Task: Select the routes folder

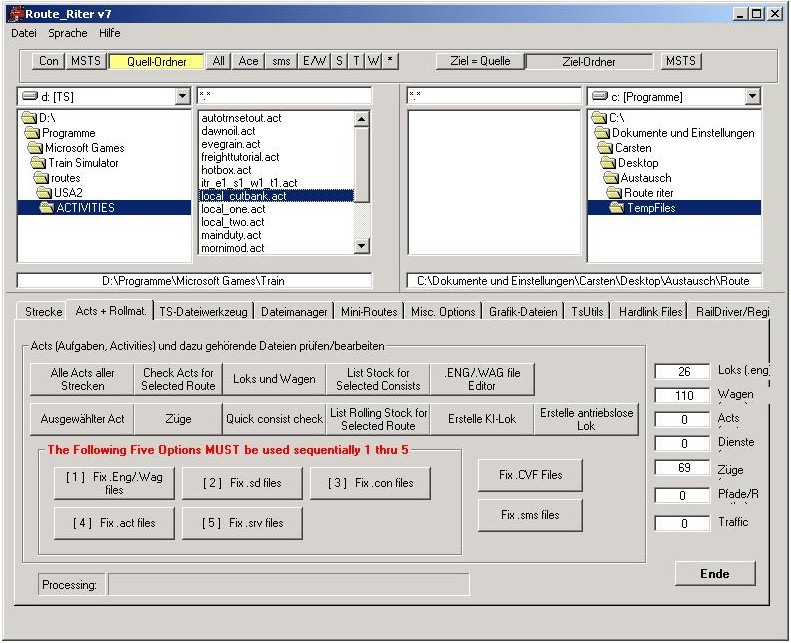Action: click(58, 178)
